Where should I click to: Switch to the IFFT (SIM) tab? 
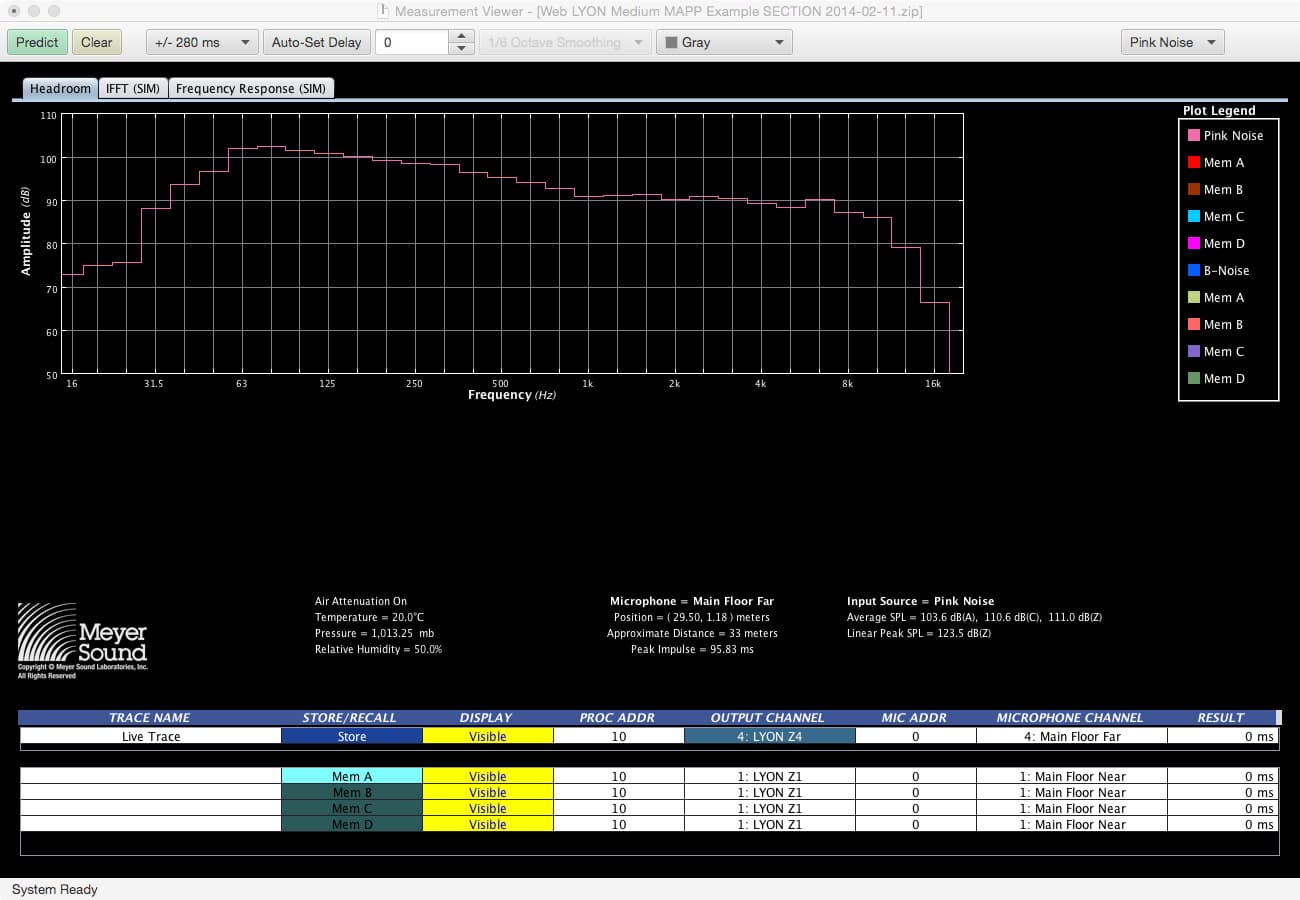click(133, 88)
